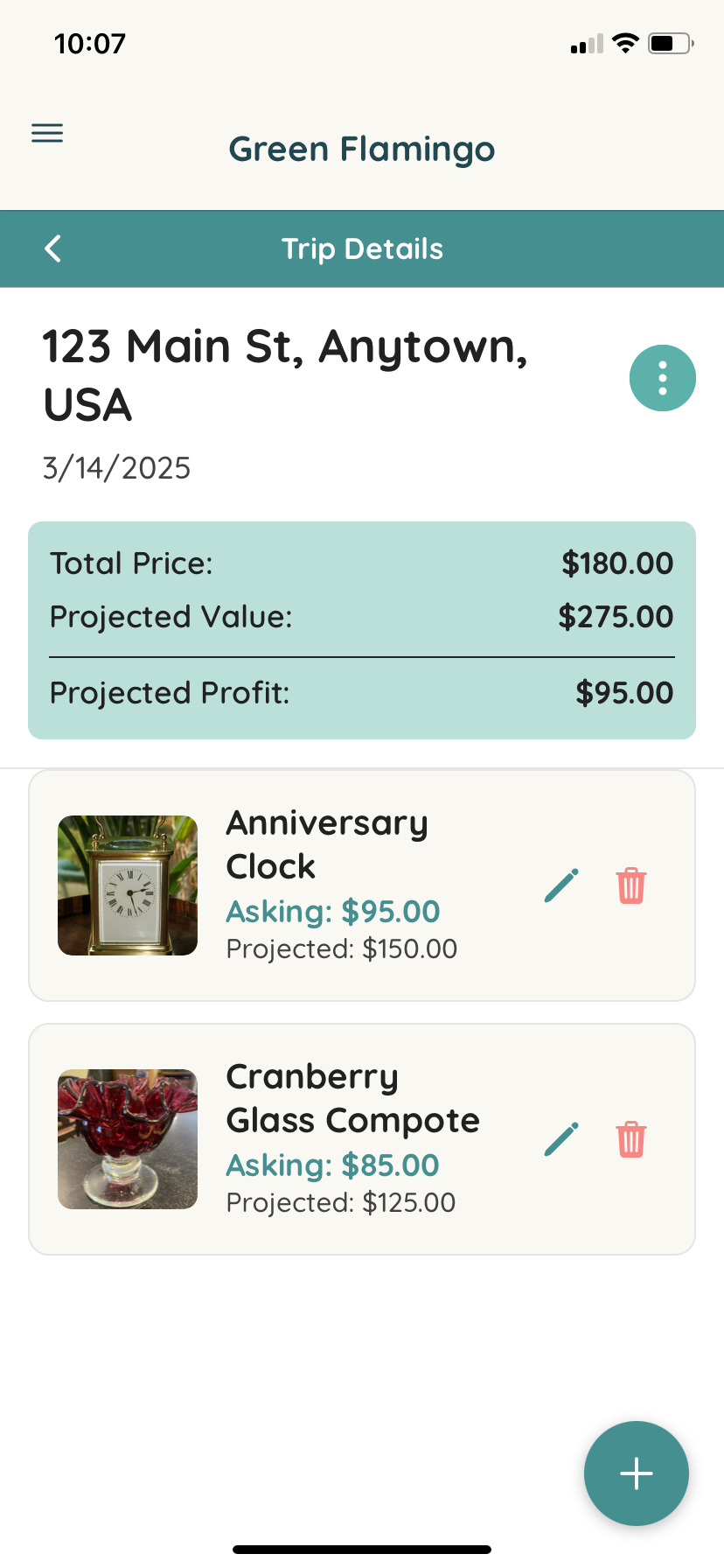Select the Cranberry Glass Compote title

click(353, 1098)
